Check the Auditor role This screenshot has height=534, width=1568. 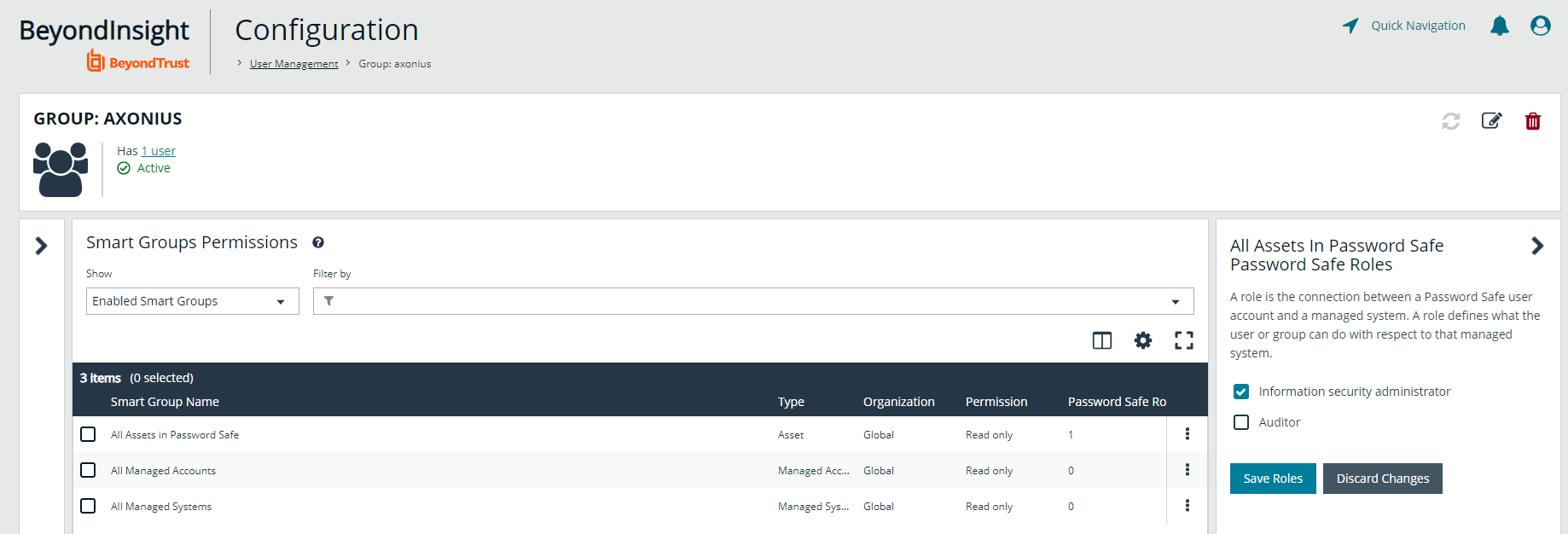(1241, 422)
